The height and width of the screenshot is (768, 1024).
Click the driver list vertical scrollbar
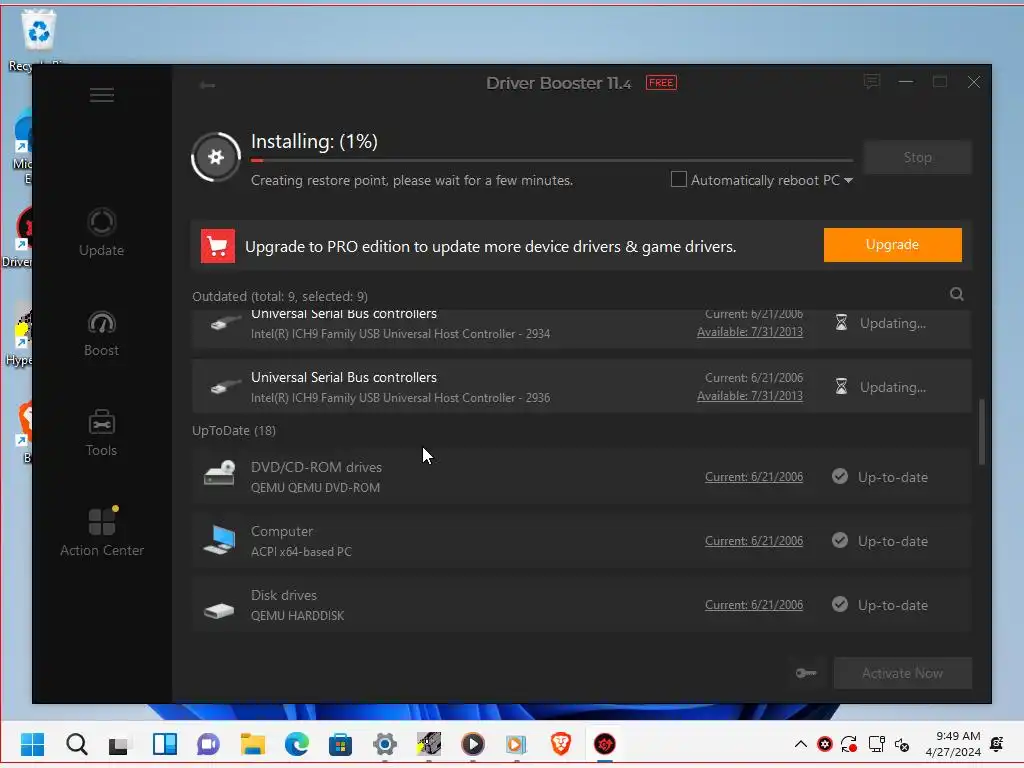(981, 432)
